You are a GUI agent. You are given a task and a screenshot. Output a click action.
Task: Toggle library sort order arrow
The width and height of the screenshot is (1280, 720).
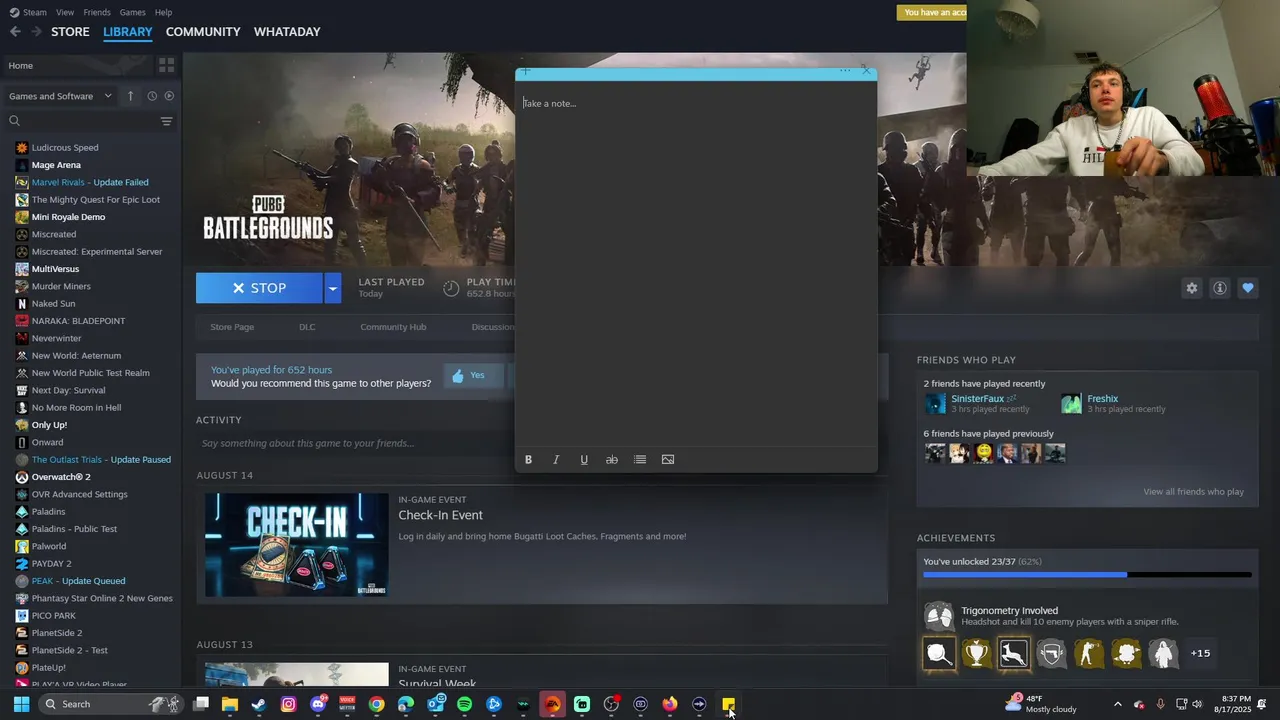(130, 96)
